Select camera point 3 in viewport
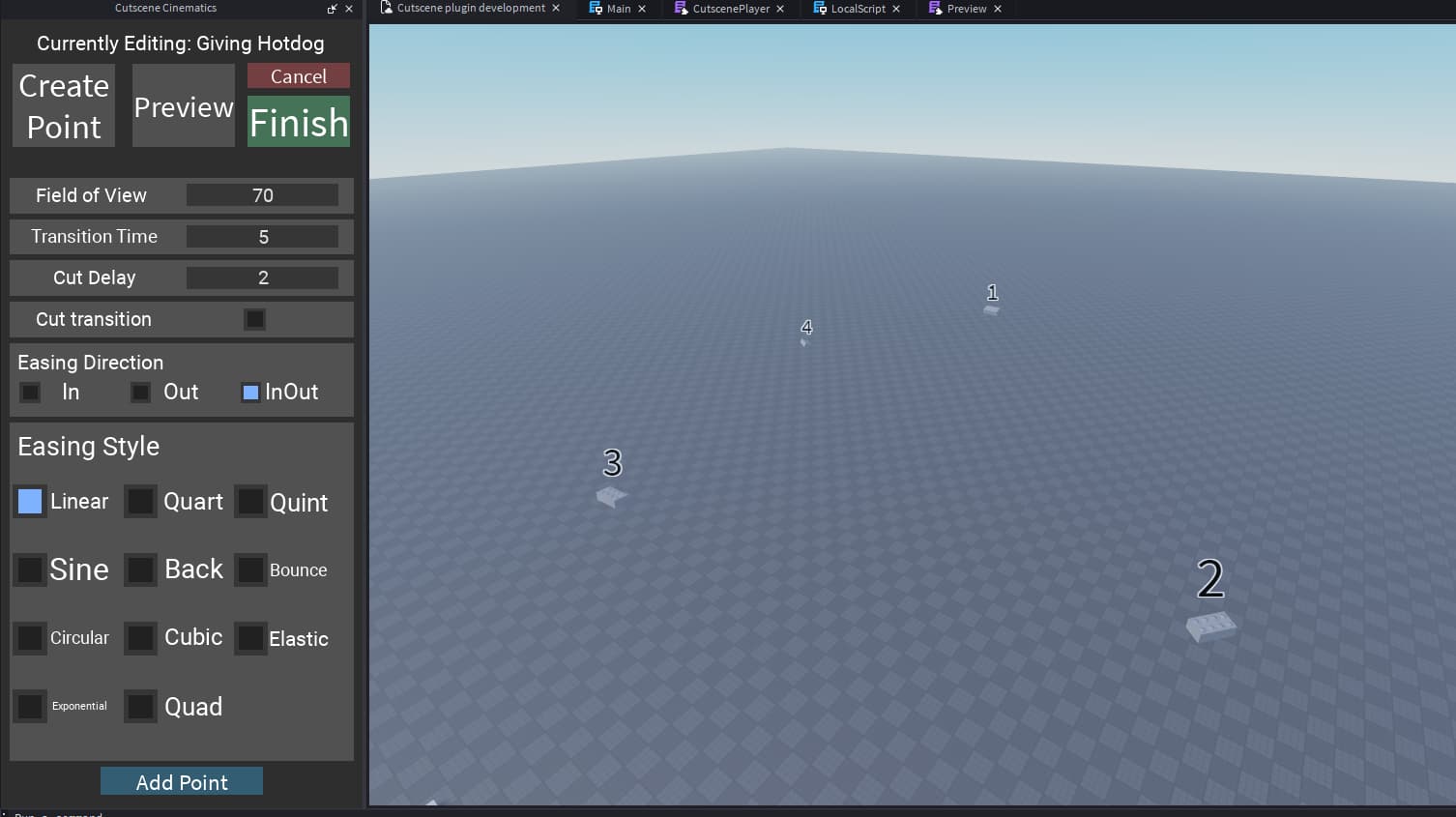The image size is (1456, 817). [612, 496]
